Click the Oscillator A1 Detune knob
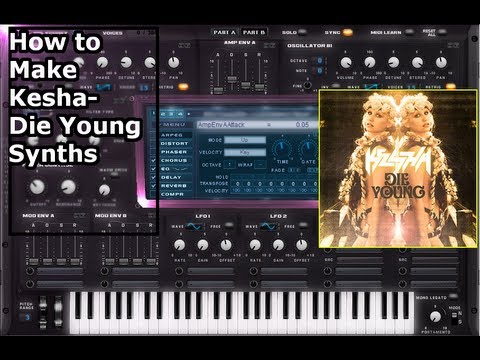 (x=126, y=62)
